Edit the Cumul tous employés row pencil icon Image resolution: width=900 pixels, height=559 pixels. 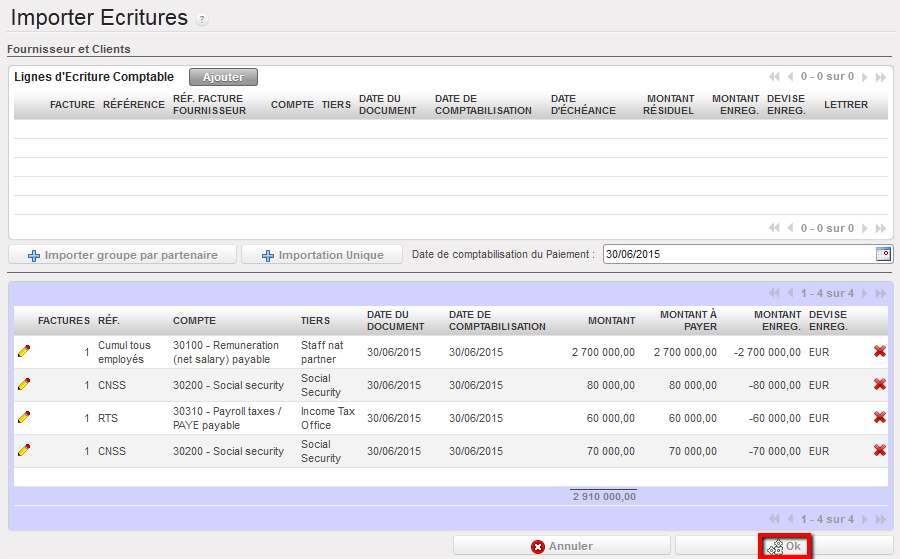click(x=24, y=351)
